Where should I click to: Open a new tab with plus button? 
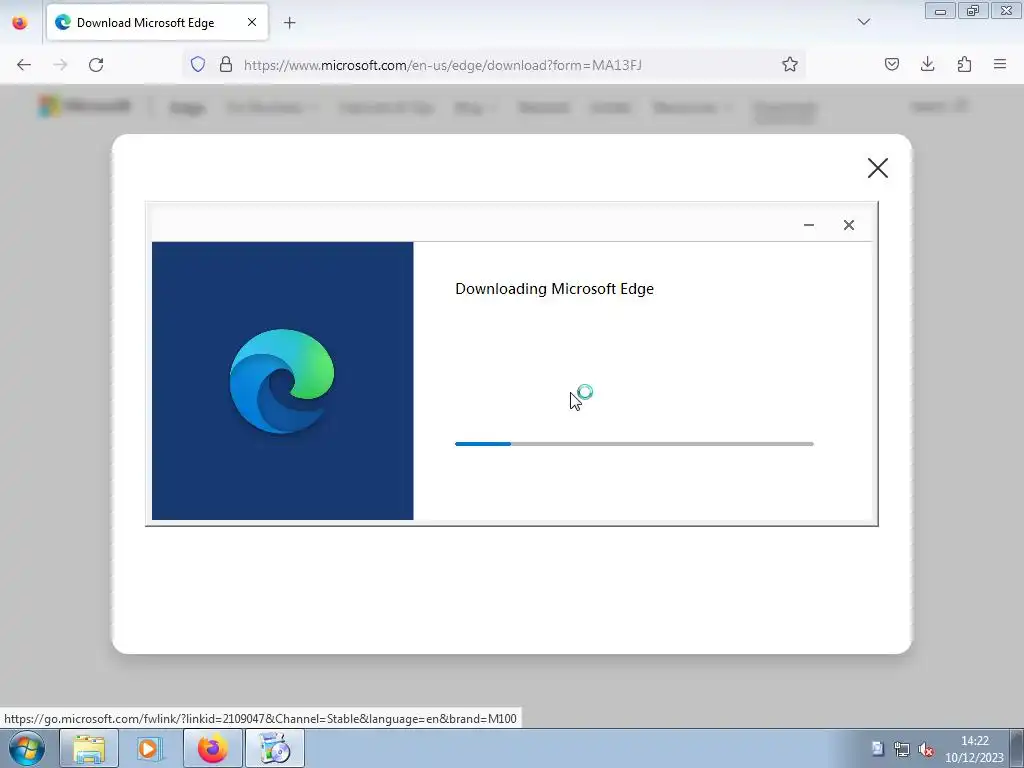(x=289, y=23)
